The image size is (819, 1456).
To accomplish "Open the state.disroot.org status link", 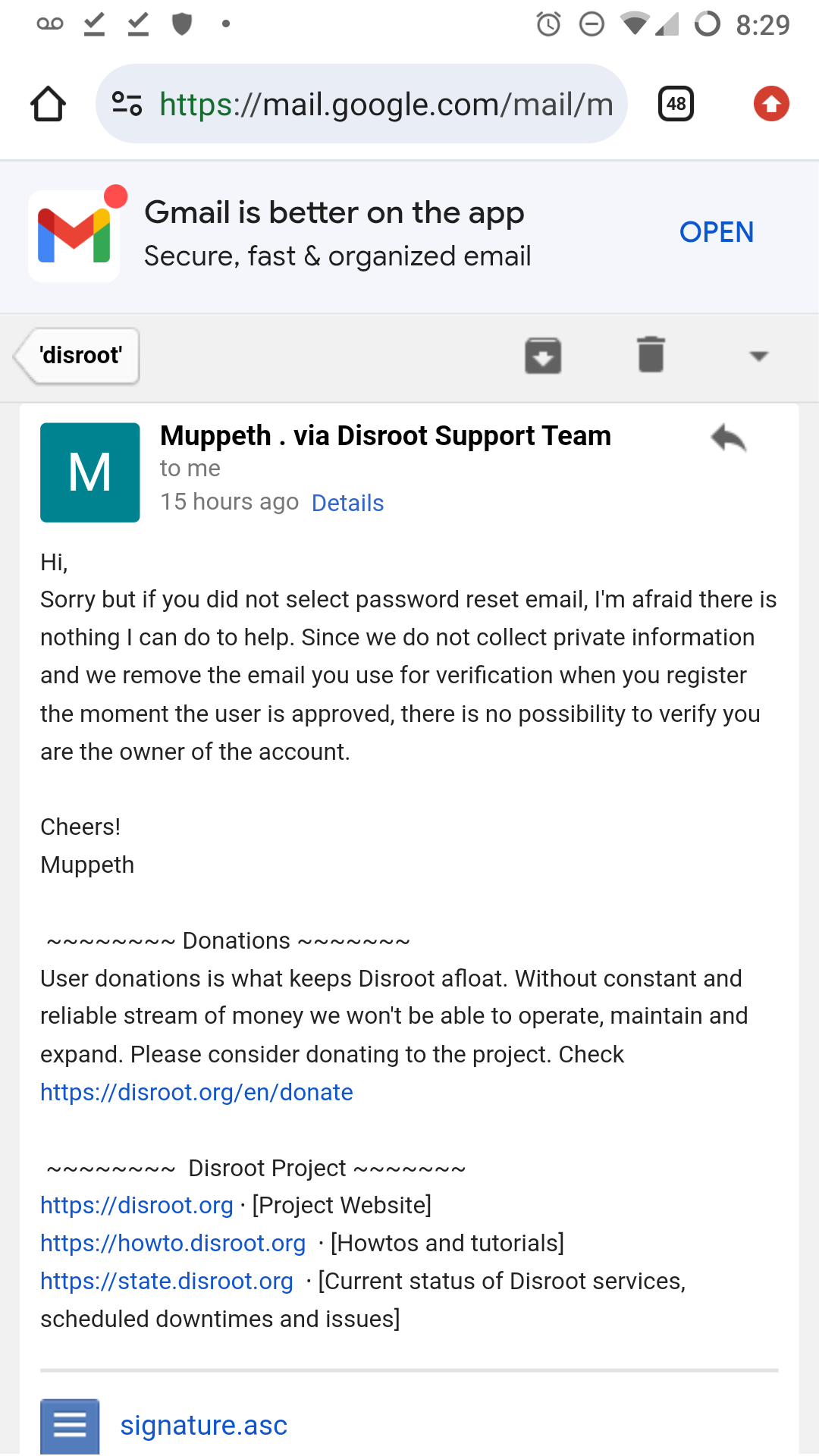I will (167, 1281).
